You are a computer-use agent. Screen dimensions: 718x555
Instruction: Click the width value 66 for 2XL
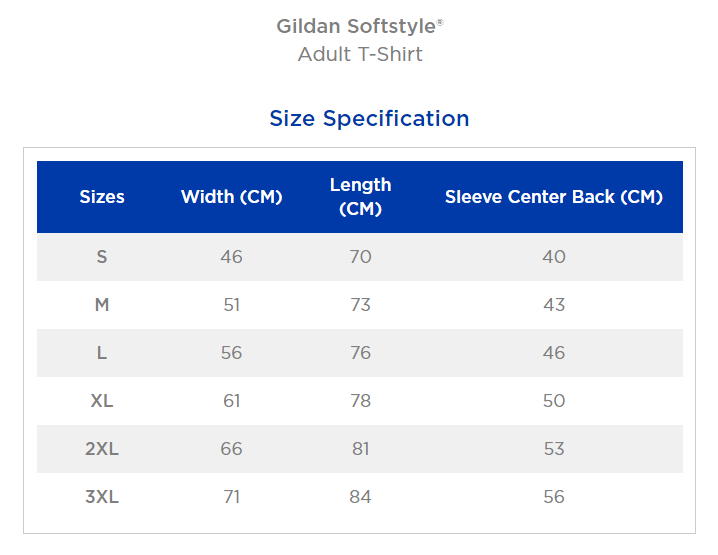[232, 449]
